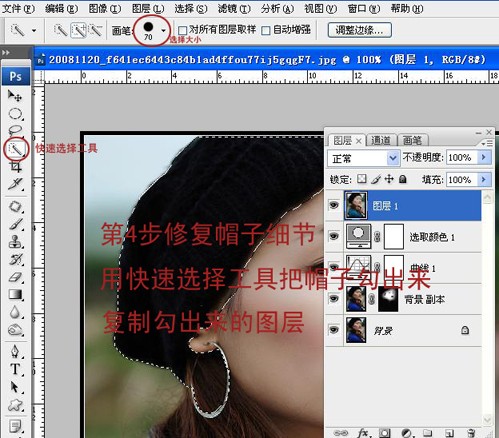Open 图像 menu
This screenshot has height=438, width=499.
(x=104, y=8)
